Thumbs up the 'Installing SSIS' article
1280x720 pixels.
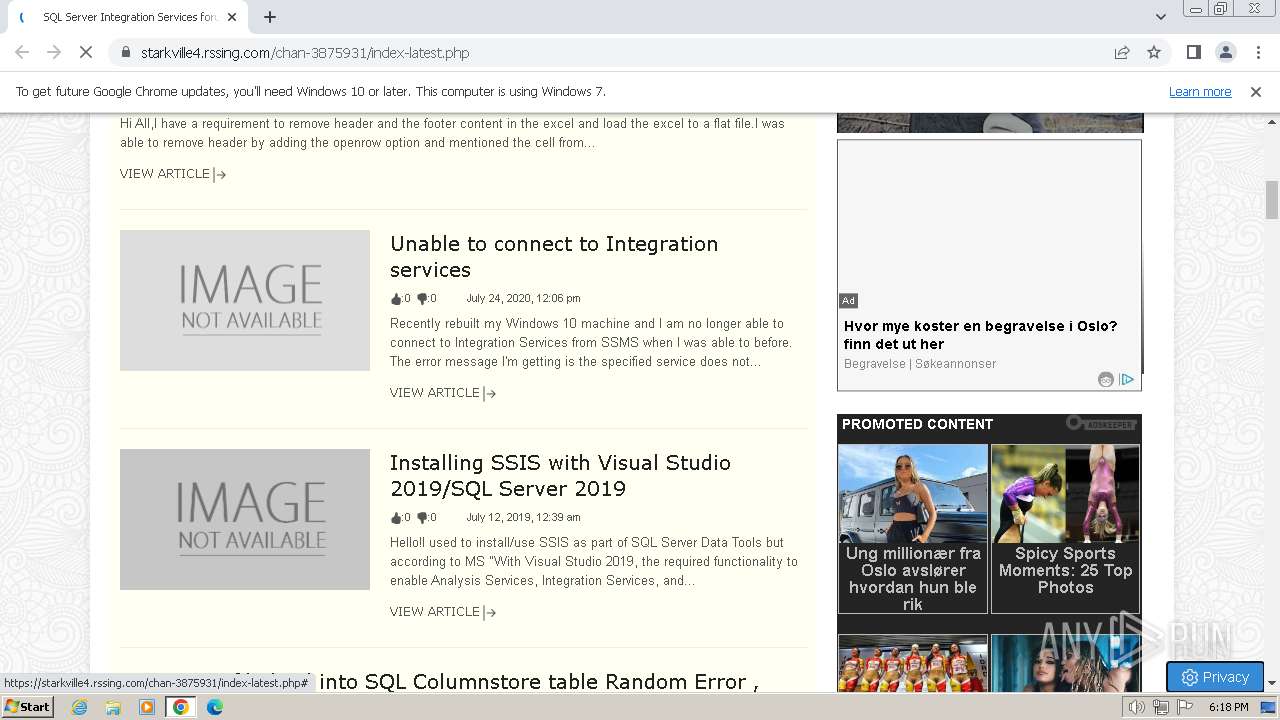[396, 517]
